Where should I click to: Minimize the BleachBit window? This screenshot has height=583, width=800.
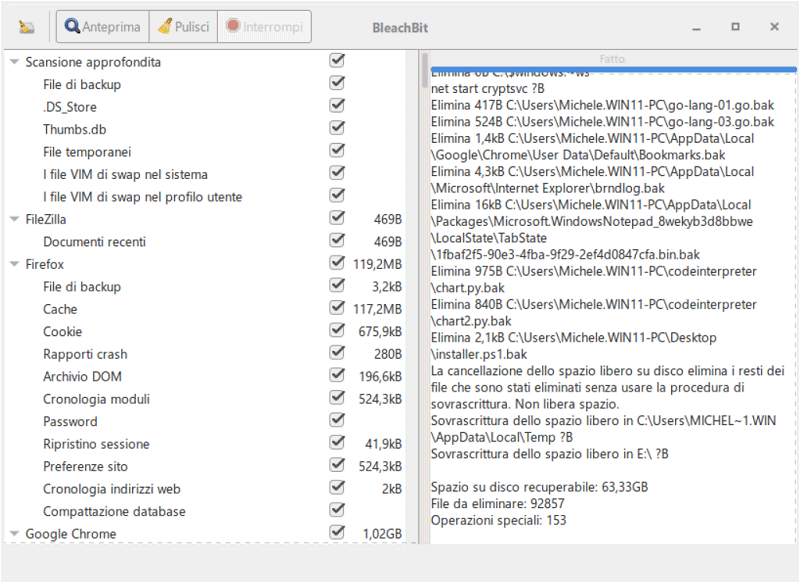696,28
